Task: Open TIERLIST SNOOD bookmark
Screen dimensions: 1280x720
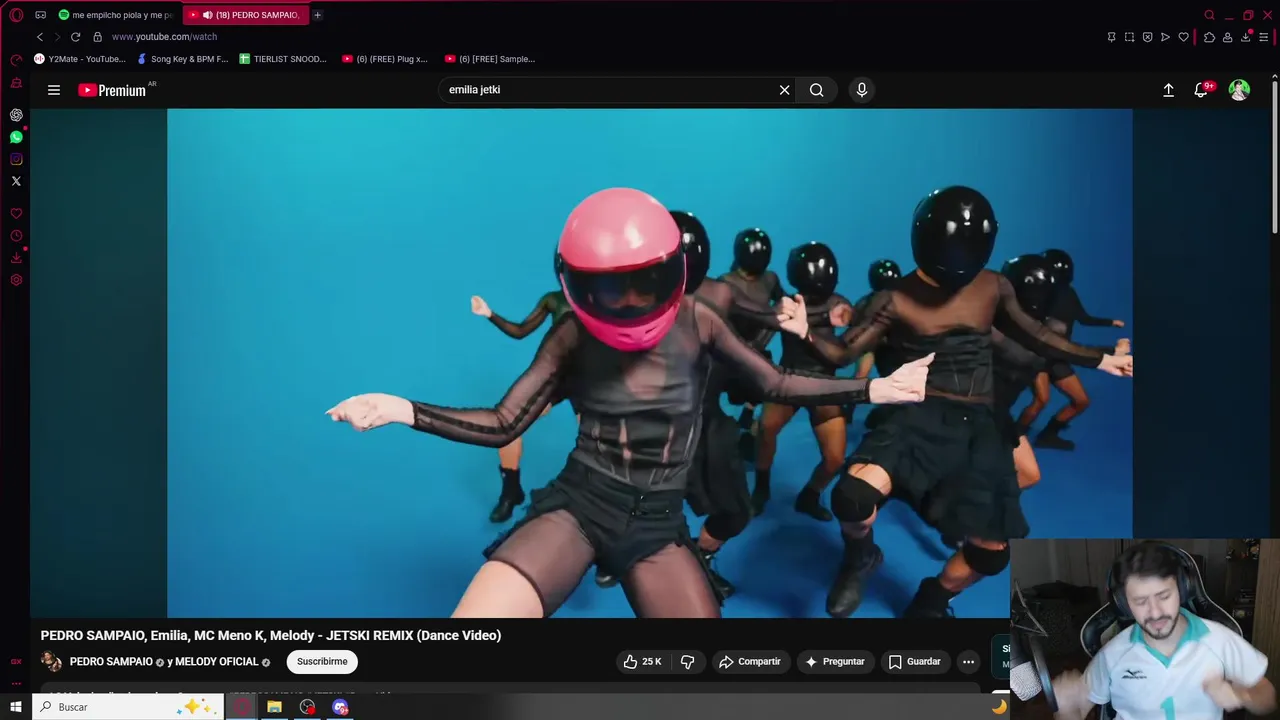Action: pyautogui.click(x=283, y=59)
